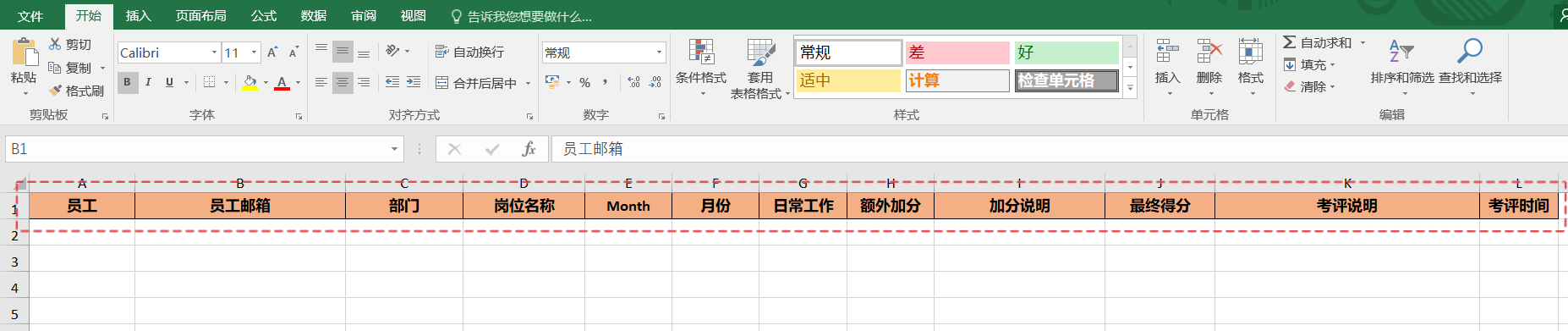The height and width of the screenshot is (331, 1568).
Task: Apply the Calculation (计算) cell style
Action: 957,80
